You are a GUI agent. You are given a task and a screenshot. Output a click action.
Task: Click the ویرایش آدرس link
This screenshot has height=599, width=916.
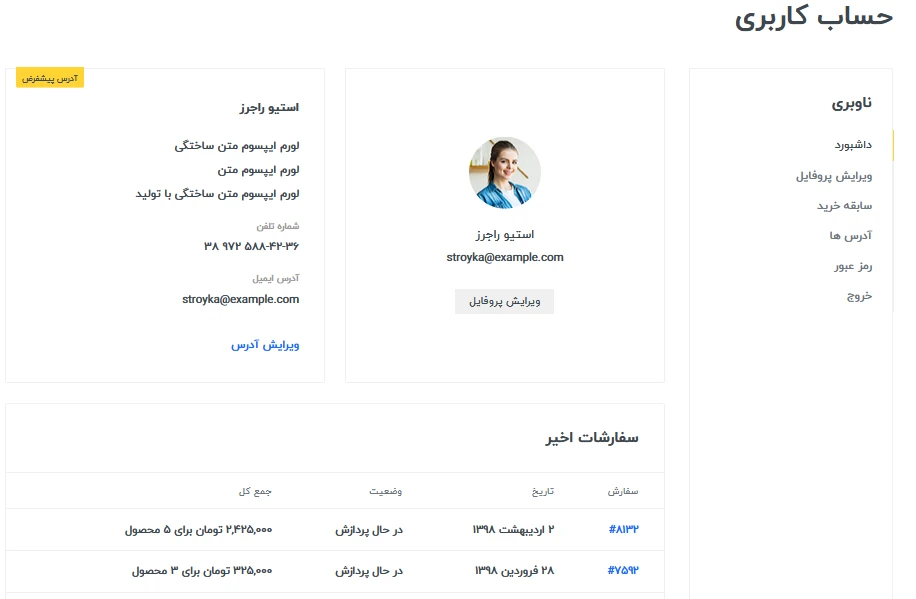(265, 345)
